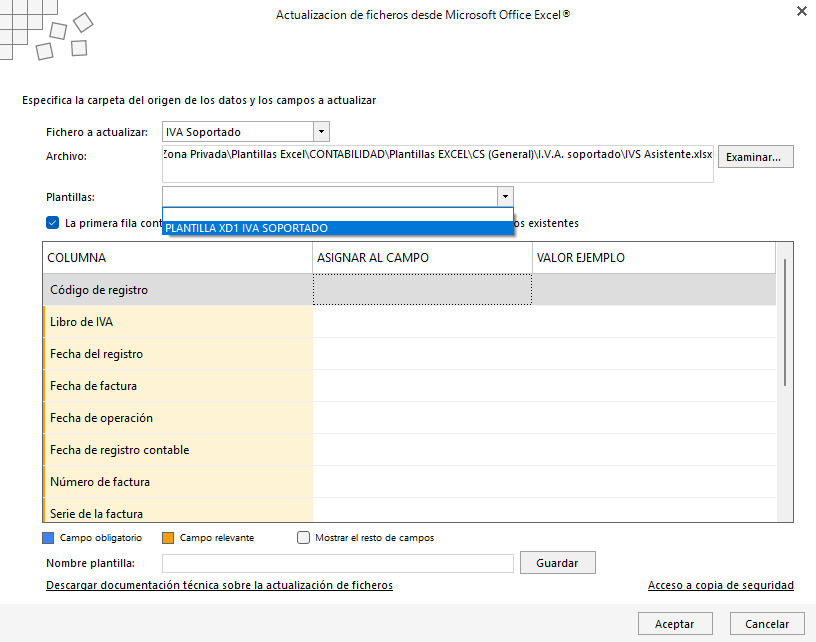
Task: Select the blank entry in Plantillas list
Action: (x=338, y=215)
